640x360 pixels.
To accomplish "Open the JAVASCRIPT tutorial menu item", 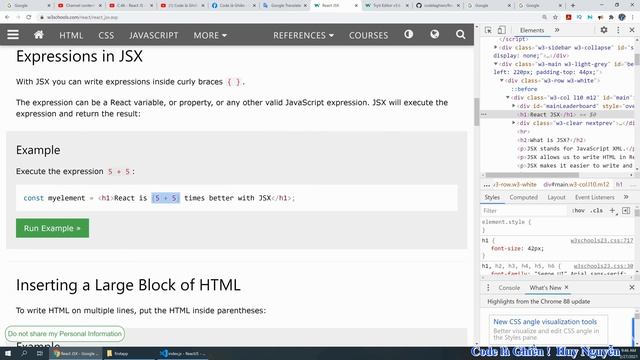I will (153, 35).
